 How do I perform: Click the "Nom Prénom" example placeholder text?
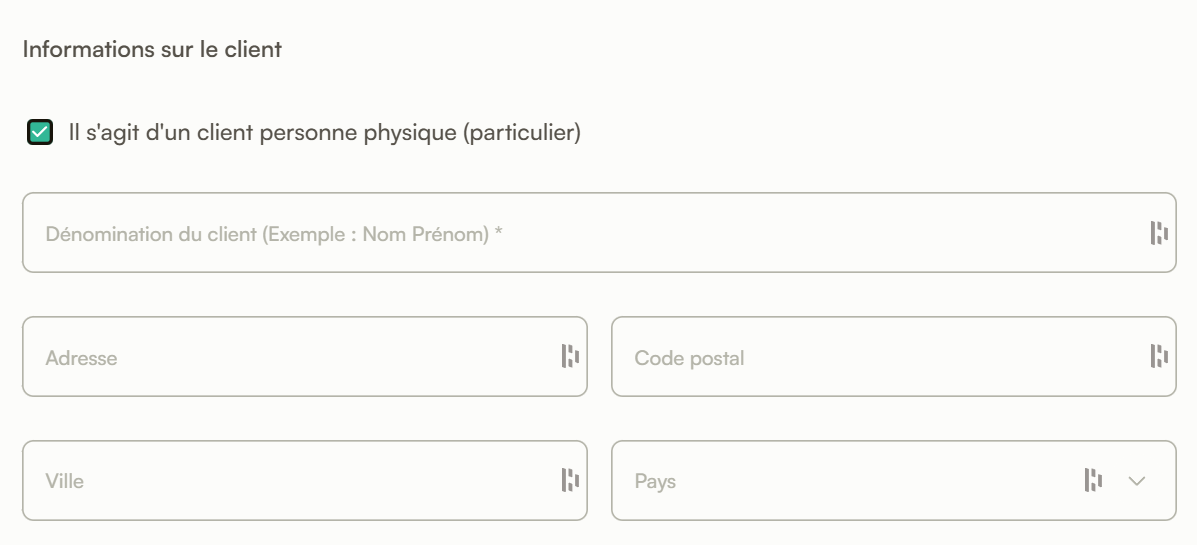coord(425,234)
